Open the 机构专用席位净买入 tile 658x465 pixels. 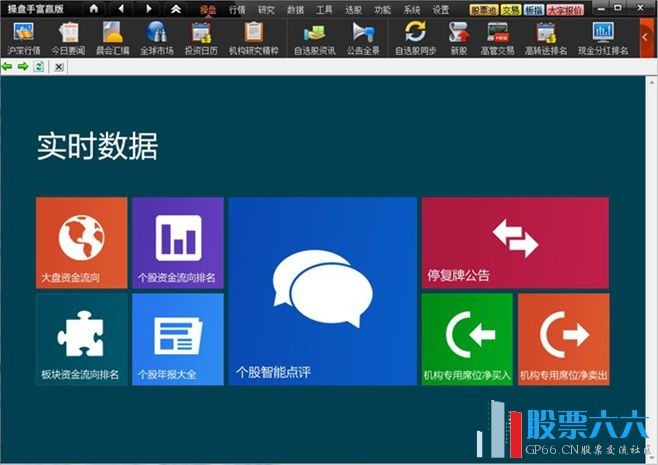[x=466, y=339]
